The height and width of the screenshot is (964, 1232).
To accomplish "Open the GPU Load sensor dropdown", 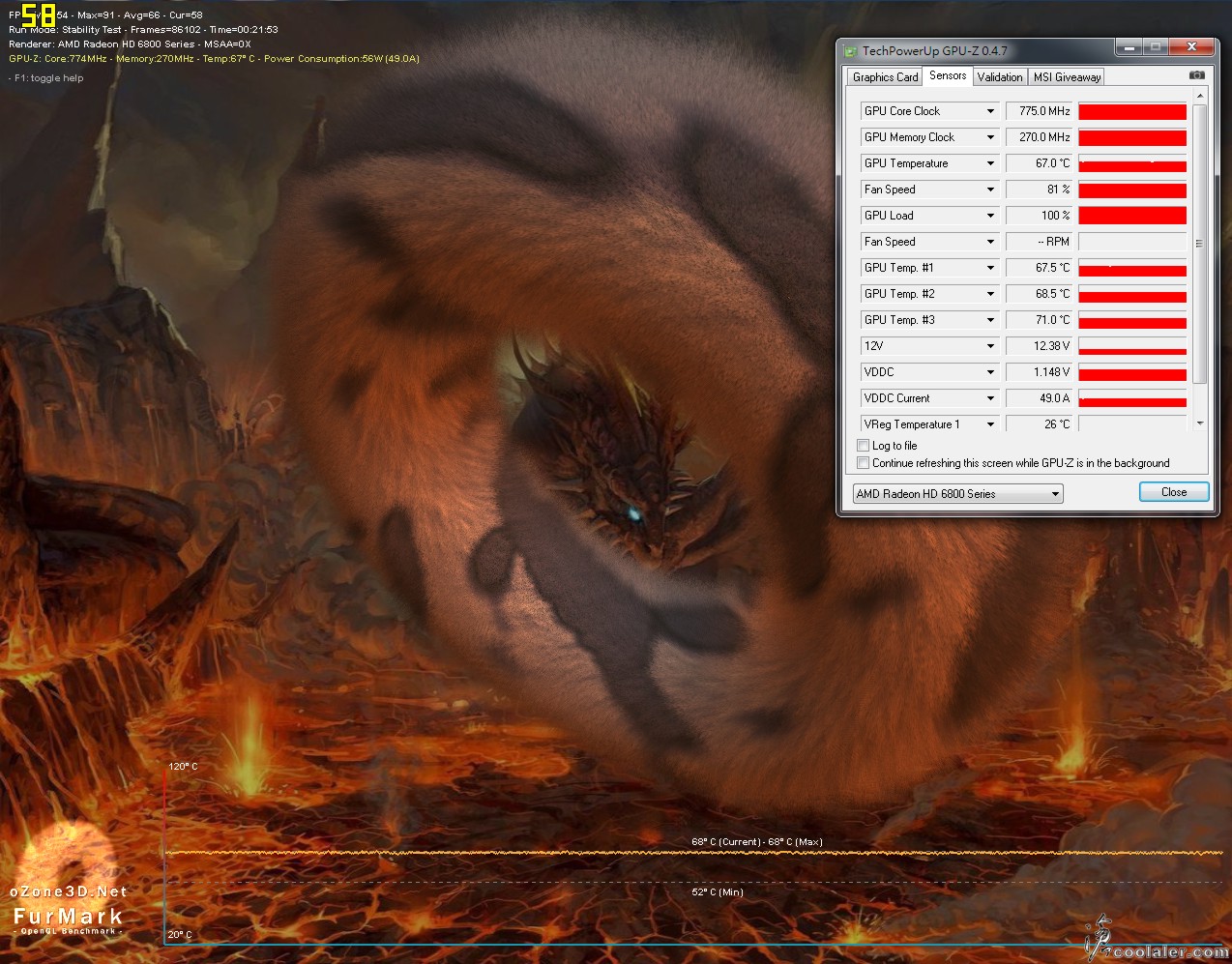I will [x=990, y=216].
